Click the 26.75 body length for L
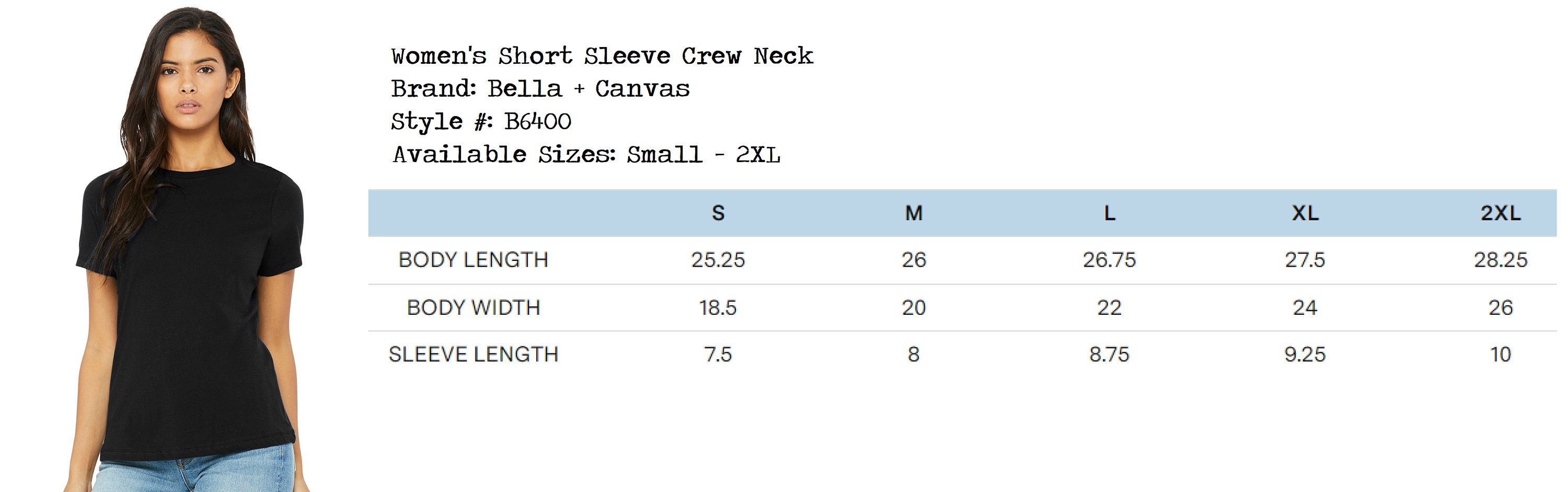The width and height of the screenshot is (1568, 492). [x=1110, y=260]
